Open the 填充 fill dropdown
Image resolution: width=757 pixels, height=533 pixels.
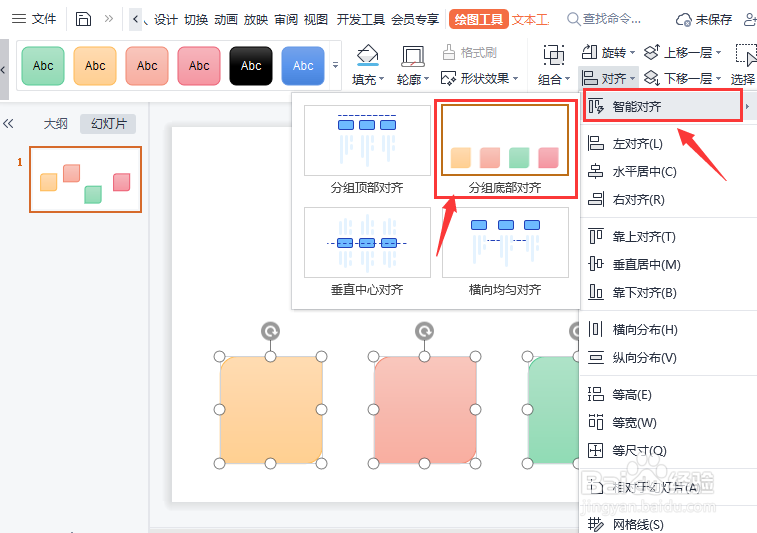[368, 78]
